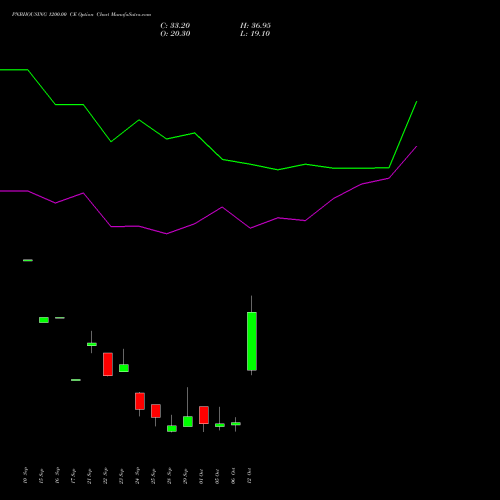Click the 24 Sep date label
Image resolution: width=500 pixels, height=500 pixels.
[x=138, y=476]
